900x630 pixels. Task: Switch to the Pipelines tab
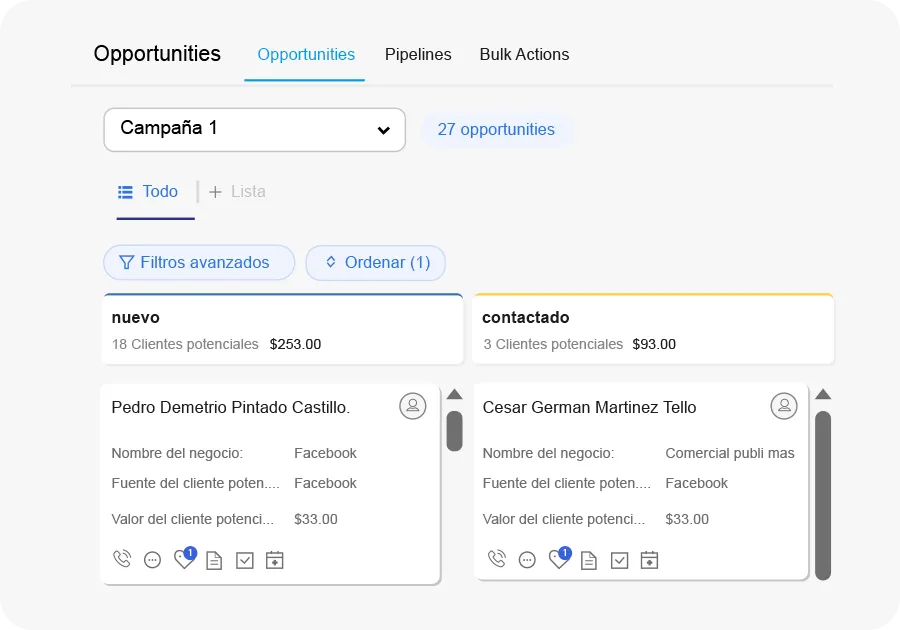coord(418,55)
